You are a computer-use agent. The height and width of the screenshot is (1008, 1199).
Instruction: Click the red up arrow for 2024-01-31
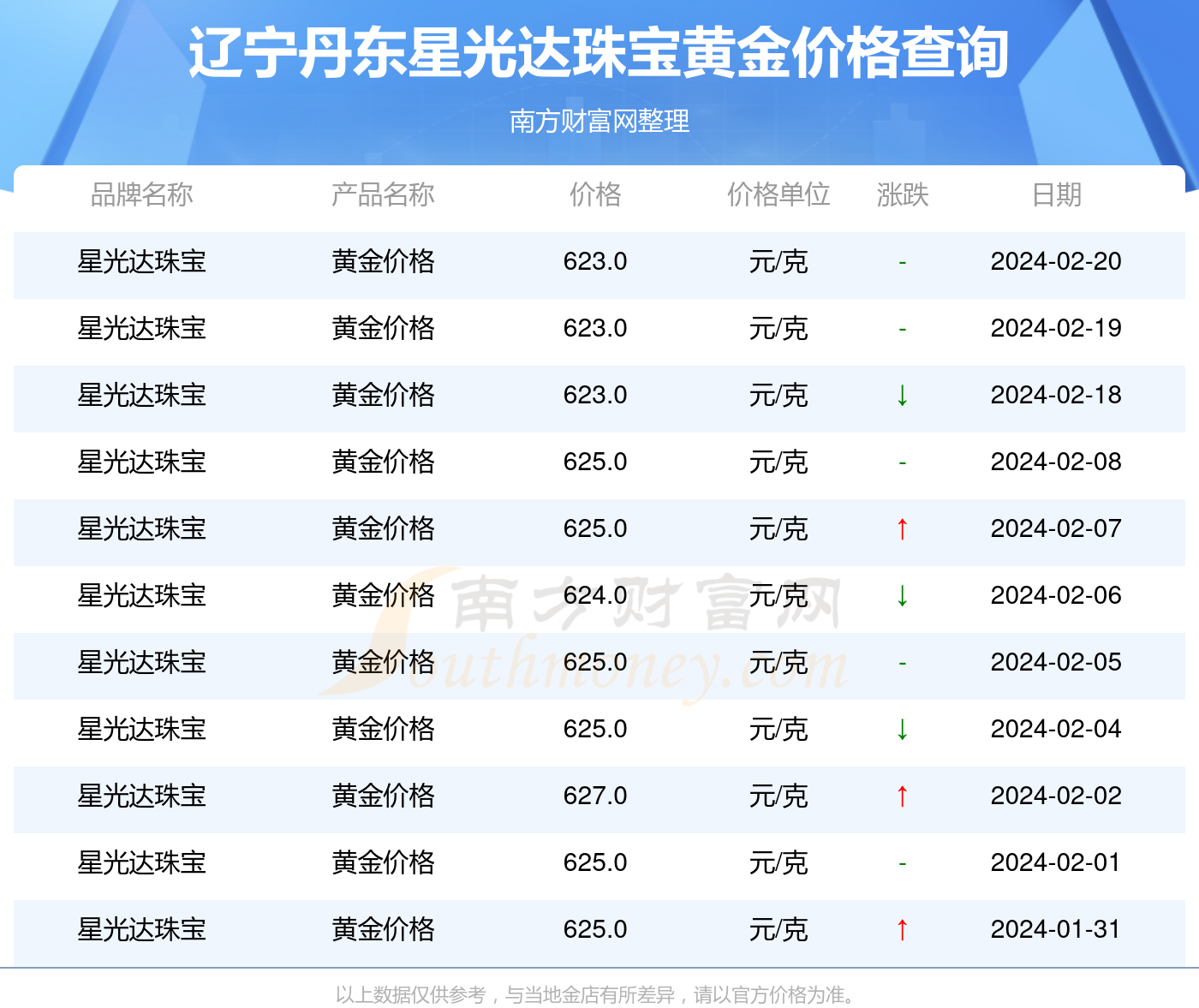click(903, 929)
